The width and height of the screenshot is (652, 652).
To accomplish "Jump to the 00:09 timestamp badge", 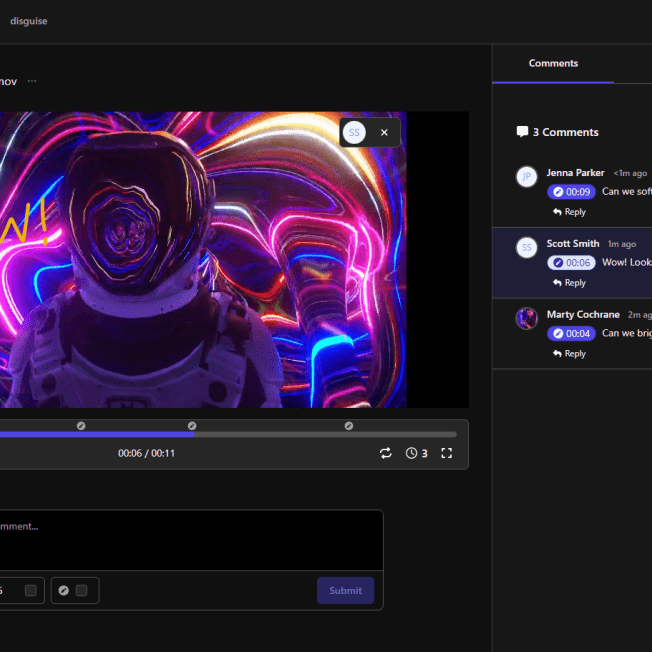I will pyautogui.click(x=571, y=192).
